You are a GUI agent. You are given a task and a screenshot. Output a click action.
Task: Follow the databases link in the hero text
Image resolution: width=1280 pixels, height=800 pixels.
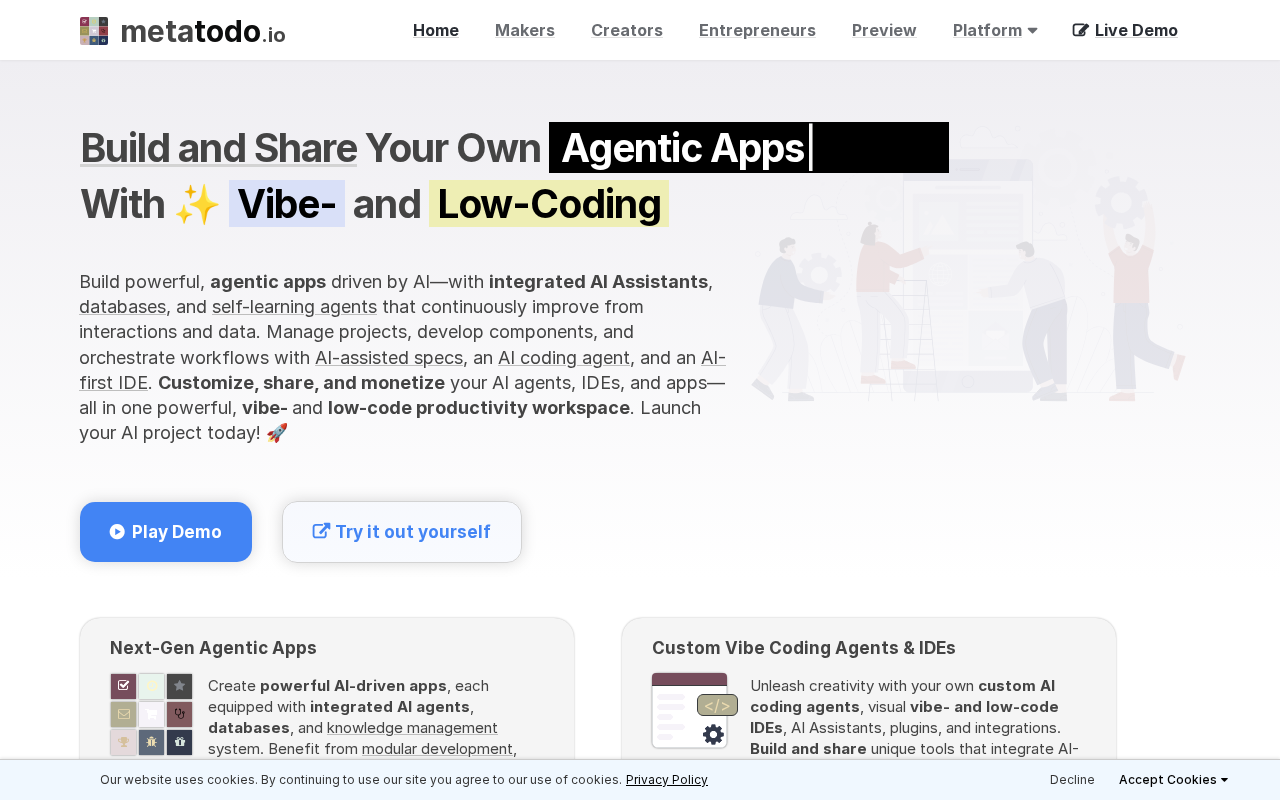point(123,307)
